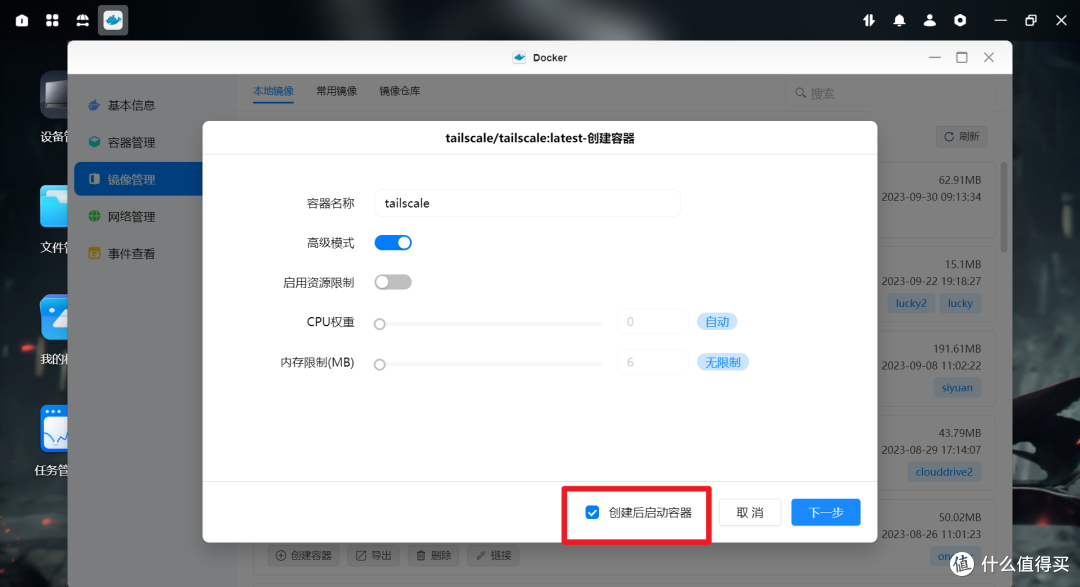Click the CPU权重 slider handle
The width and height of the screenshot is (1080, 587).
380,324
